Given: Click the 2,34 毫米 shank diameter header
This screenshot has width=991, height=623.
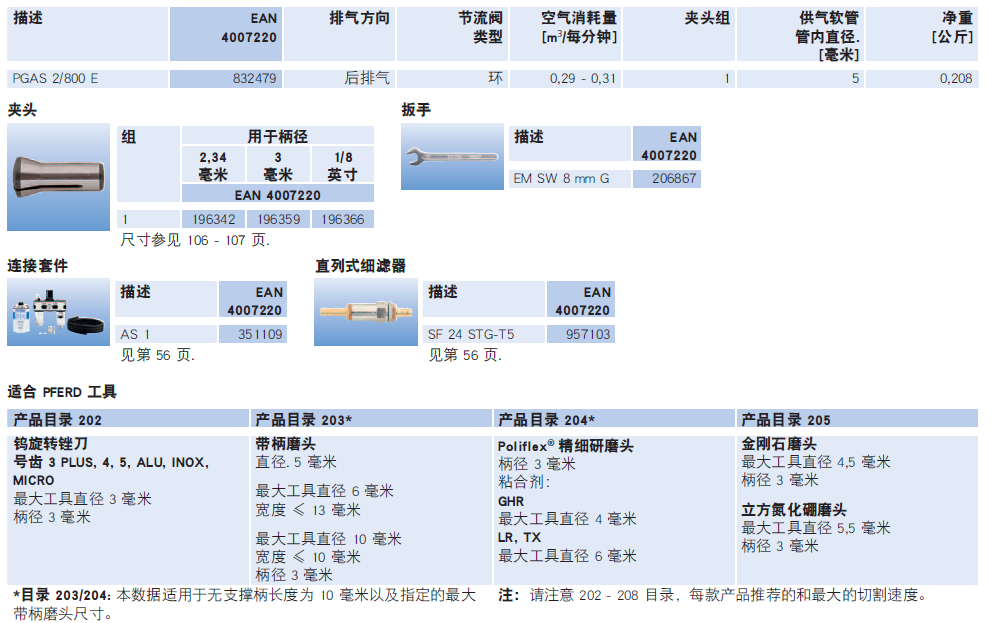Looking at the screenshot, I should (214, 166).
